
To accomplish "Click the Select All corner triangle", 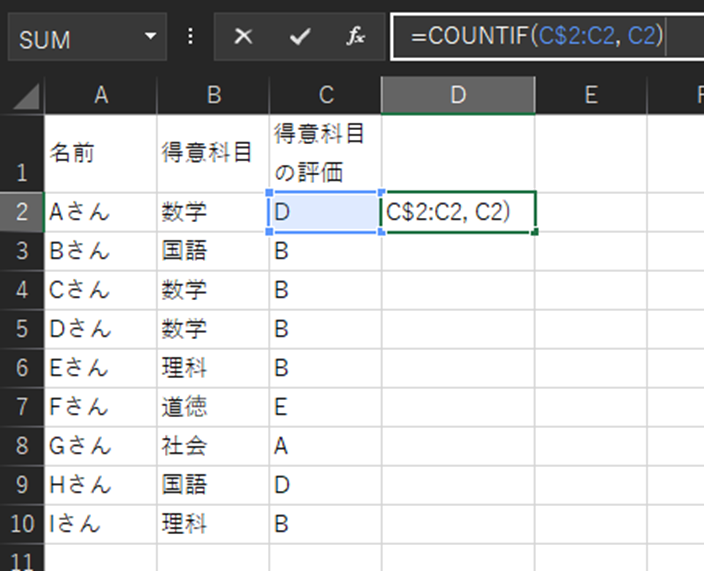I will pos(23,96).
